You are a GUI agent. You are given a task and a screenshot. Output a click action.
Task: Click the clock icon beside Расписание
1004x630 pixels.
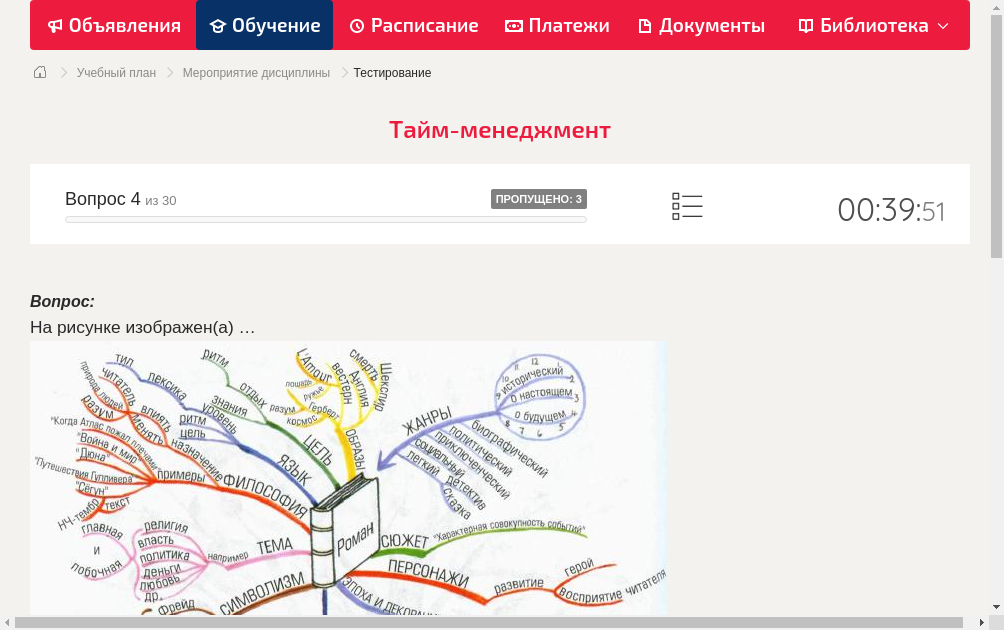[356, 25]
